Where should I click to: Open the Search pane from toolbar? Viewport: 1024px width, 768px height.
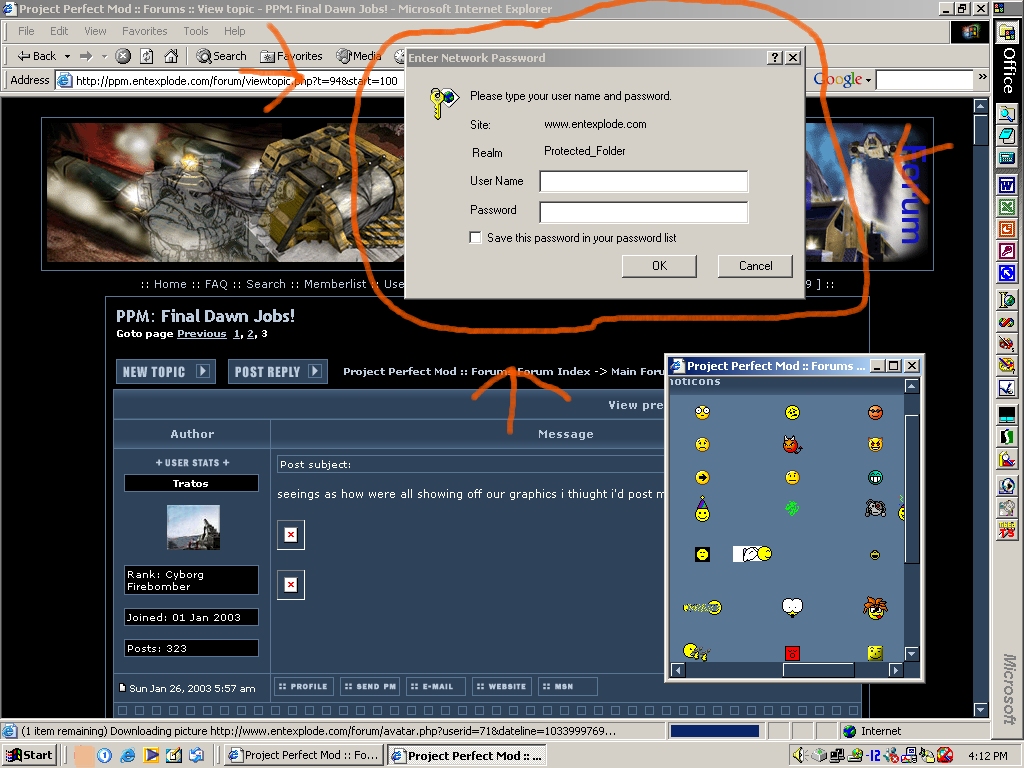pos(221,56)
